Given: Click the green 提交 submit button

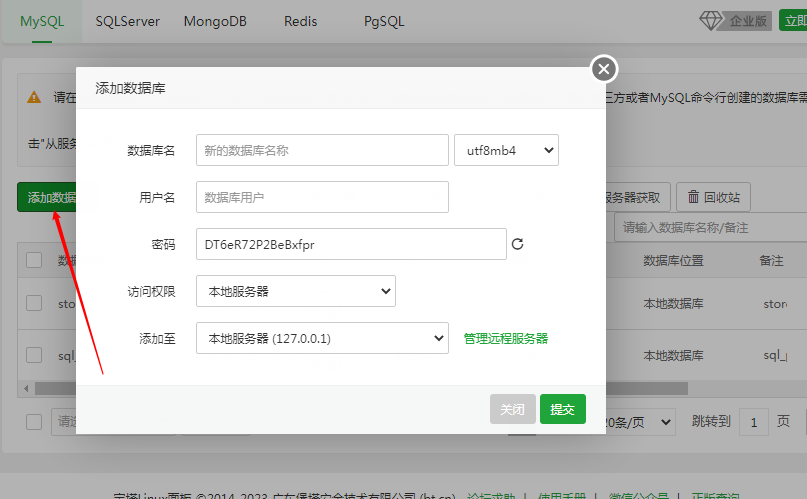Looking at the screenshot, I should coord(562,409).
